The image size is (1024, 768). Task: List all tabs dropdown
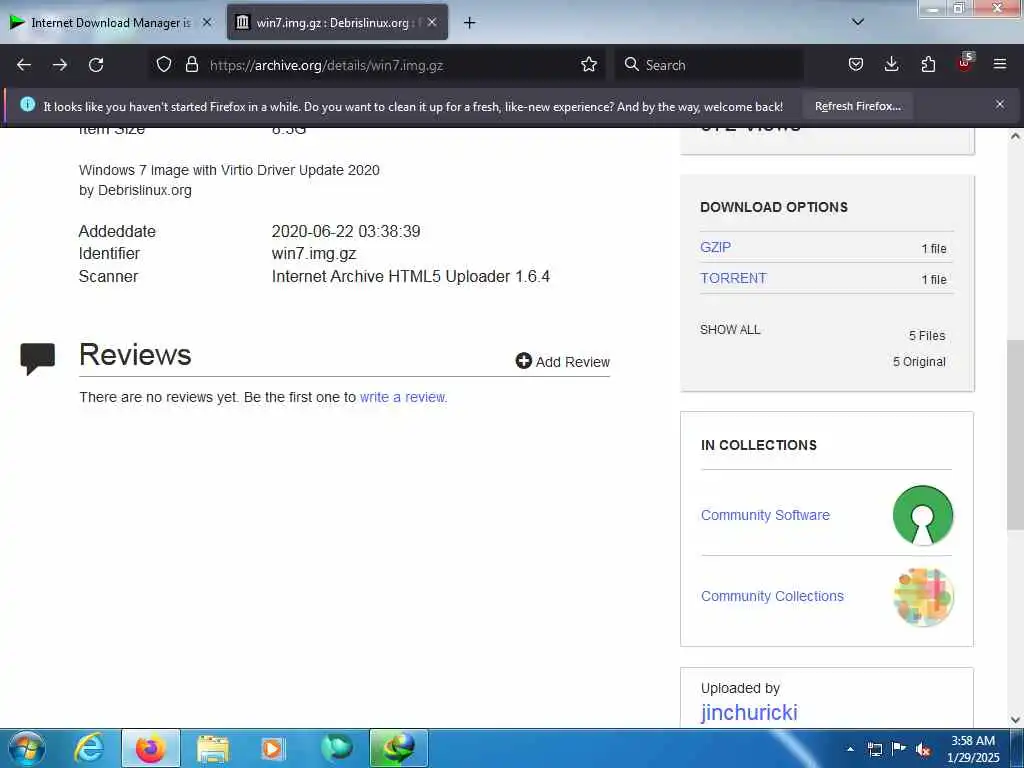(858, 22)
